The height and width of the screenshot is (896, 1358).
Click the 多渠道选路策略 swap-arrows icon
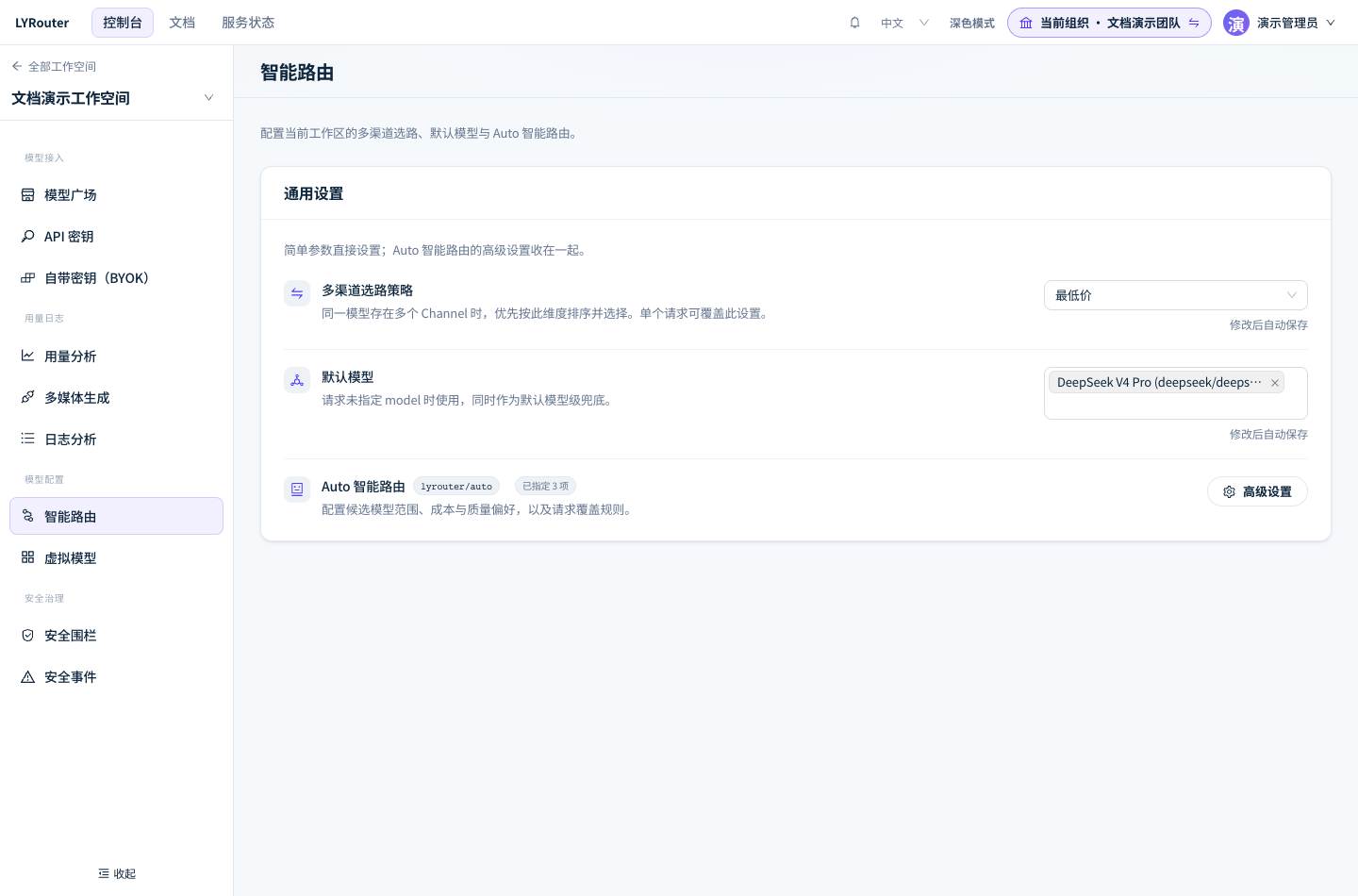tap(297, 293)
